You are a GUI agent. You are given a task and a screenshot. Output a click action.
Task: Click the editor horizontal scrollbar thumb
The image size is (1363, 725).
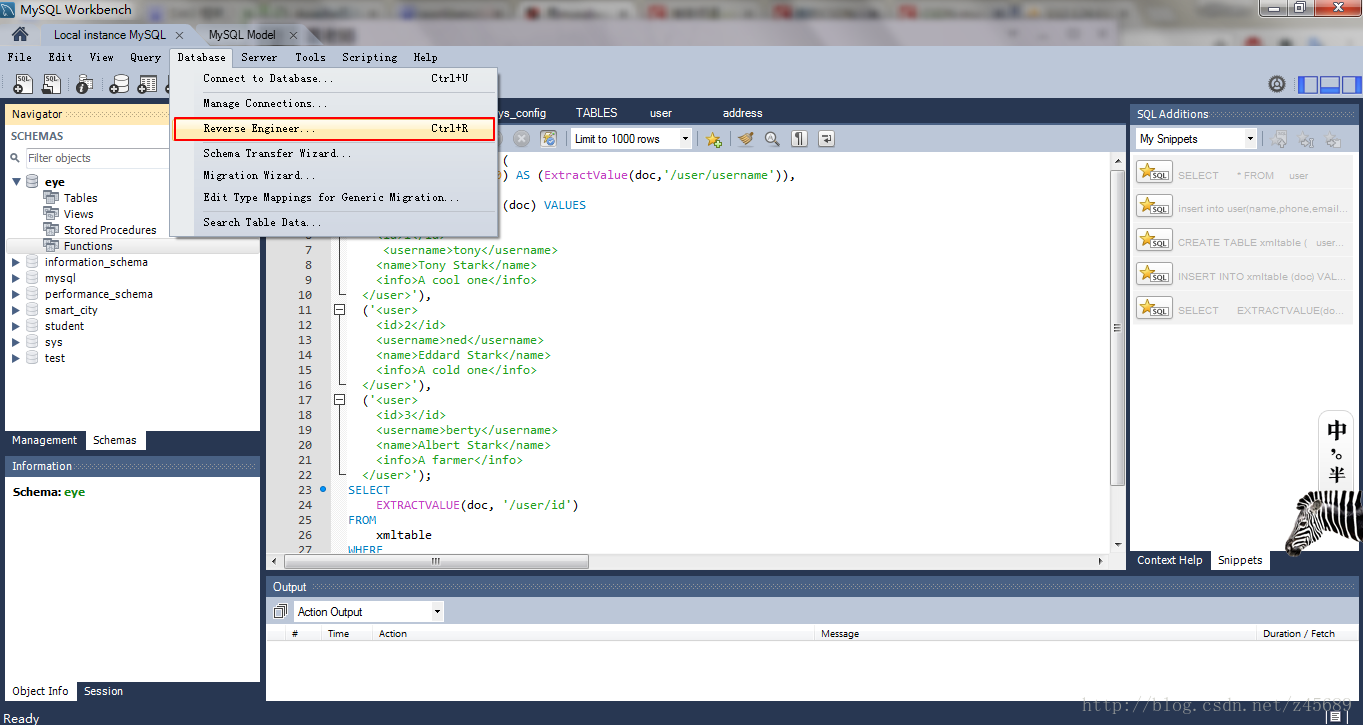point(435,561)
